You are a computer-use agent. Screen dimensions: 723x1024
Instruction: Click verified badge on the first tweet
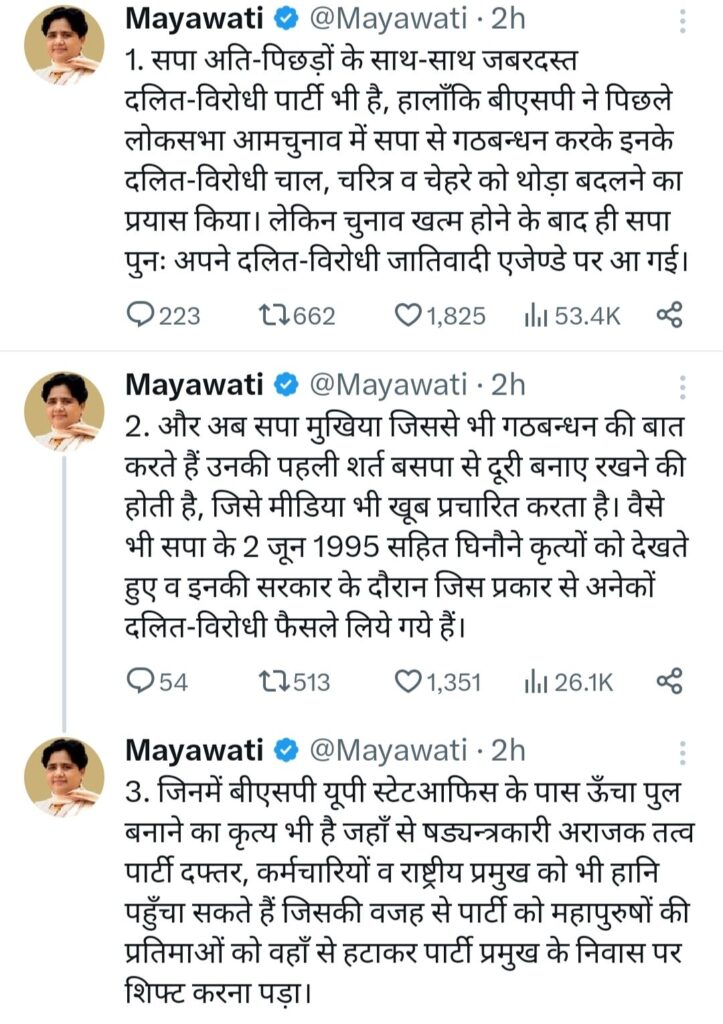pyautogui.click(x=284, y=18)
